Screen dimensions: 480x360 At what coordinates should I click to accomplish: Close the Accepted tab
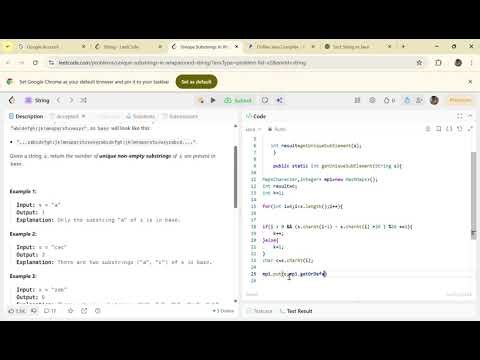click(x=83, y=116)
